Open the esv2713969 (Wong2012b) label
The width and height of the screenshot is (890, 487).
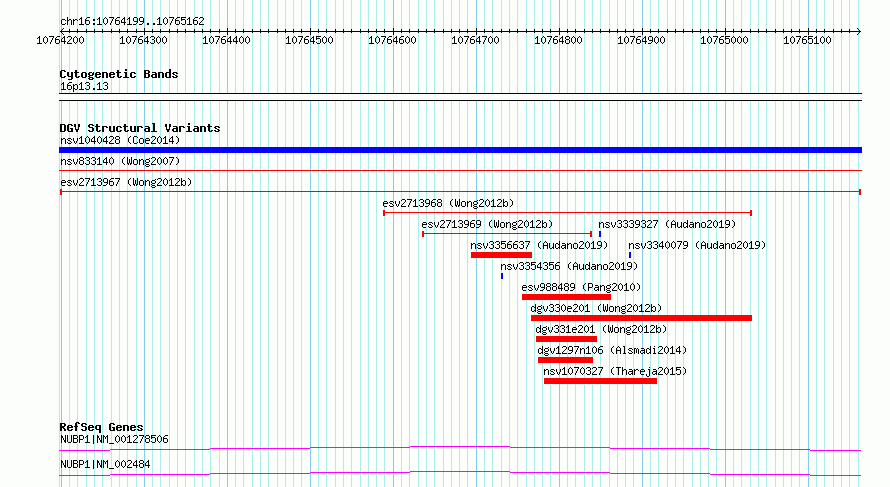[487, 224]
